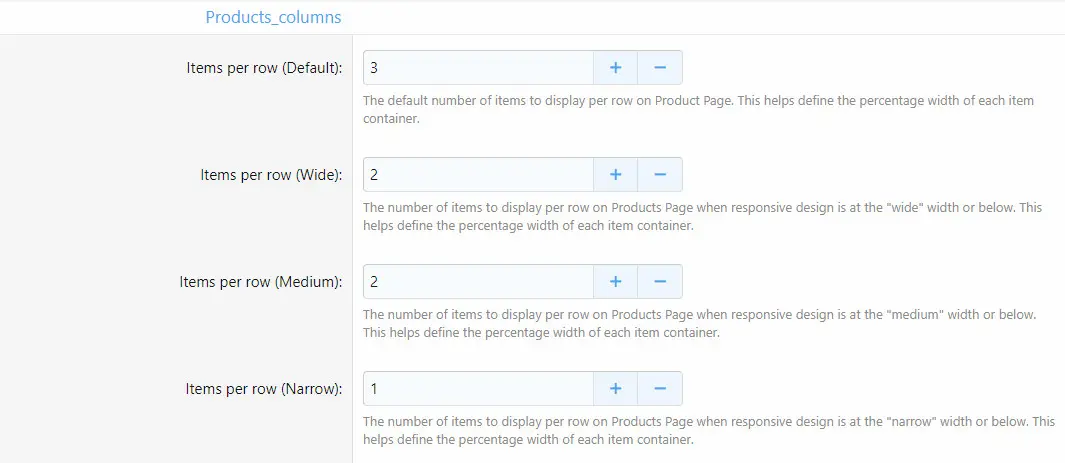Focus the Items per row (Wide) field
Image resolution: width=1065 pixels, height=463 pixels.
478,174
